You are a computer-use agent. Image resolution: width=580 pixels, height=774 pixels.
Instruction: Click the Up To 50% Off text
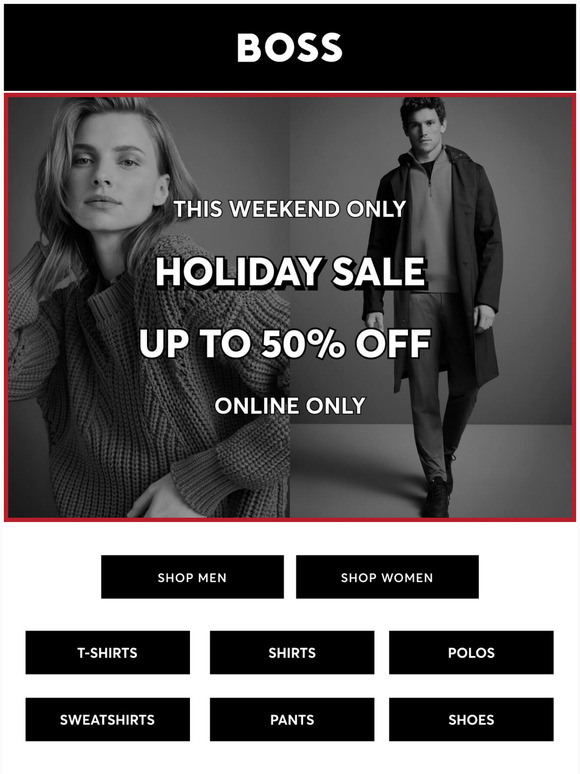285,344
